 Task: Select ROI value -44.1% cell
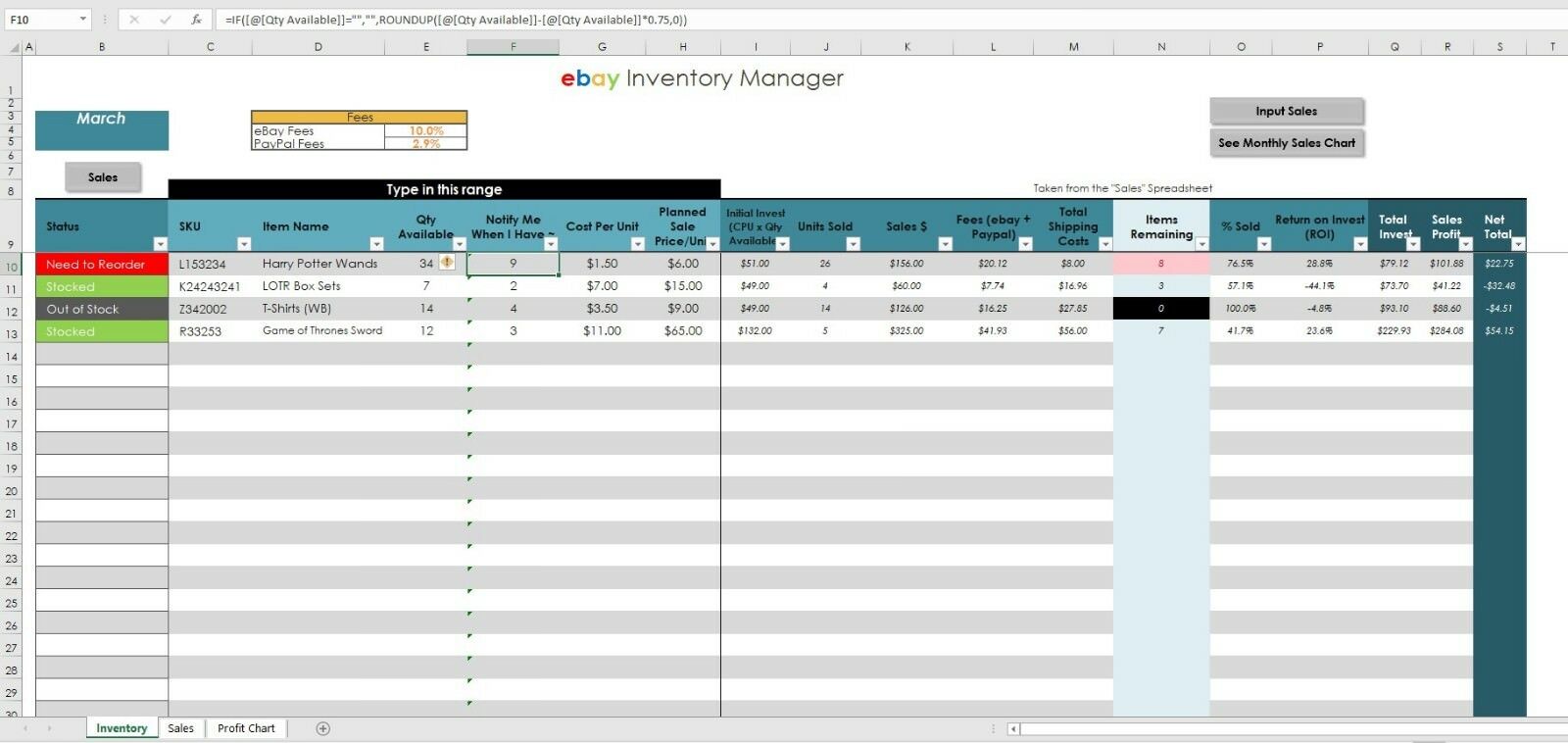tap(1319, 286)
